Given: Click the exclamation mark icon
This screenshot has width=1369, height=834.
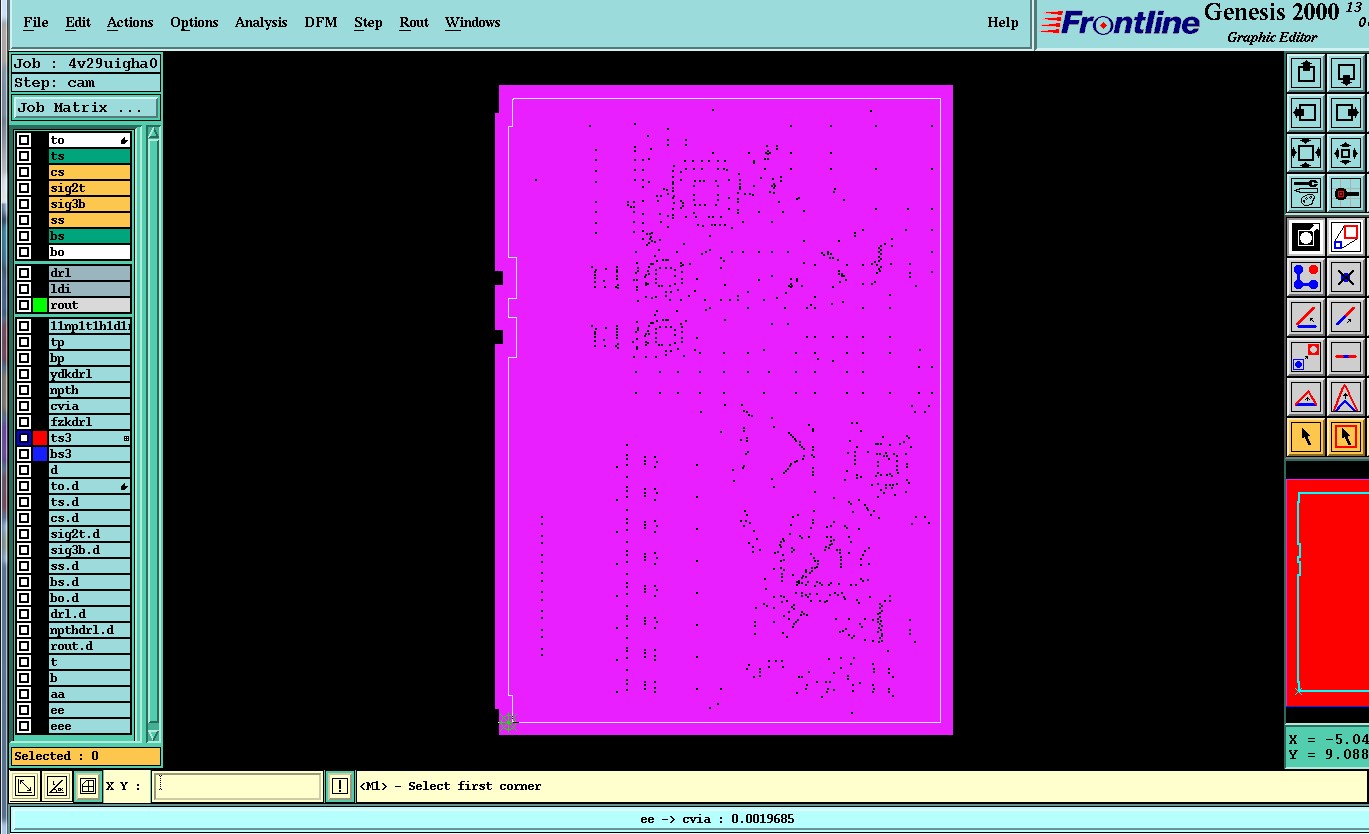Looking at the screenshot, I should click(339, 786).
